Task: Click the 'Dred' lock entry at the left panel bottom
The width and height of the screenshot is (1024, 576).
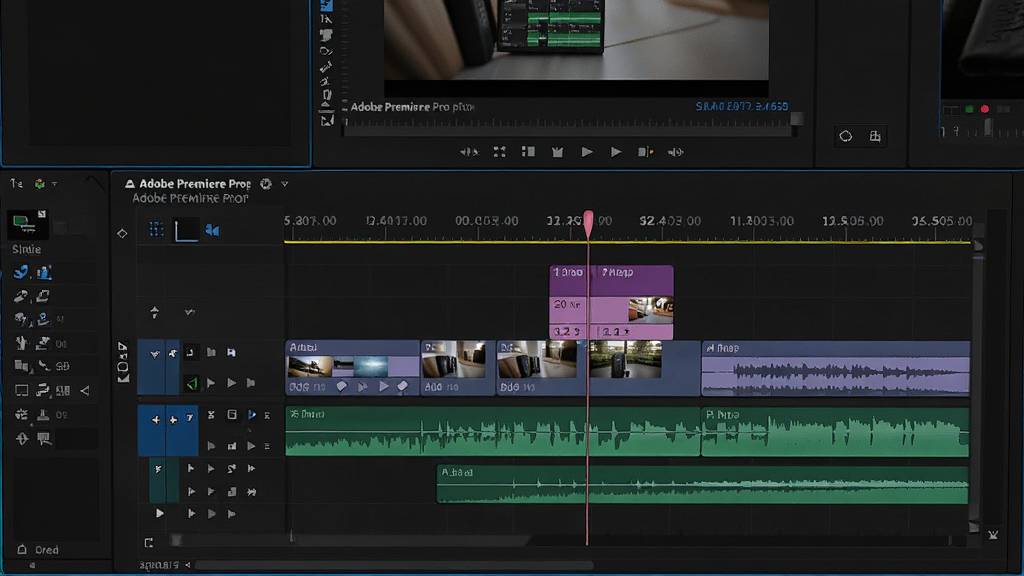Action: 38,550
